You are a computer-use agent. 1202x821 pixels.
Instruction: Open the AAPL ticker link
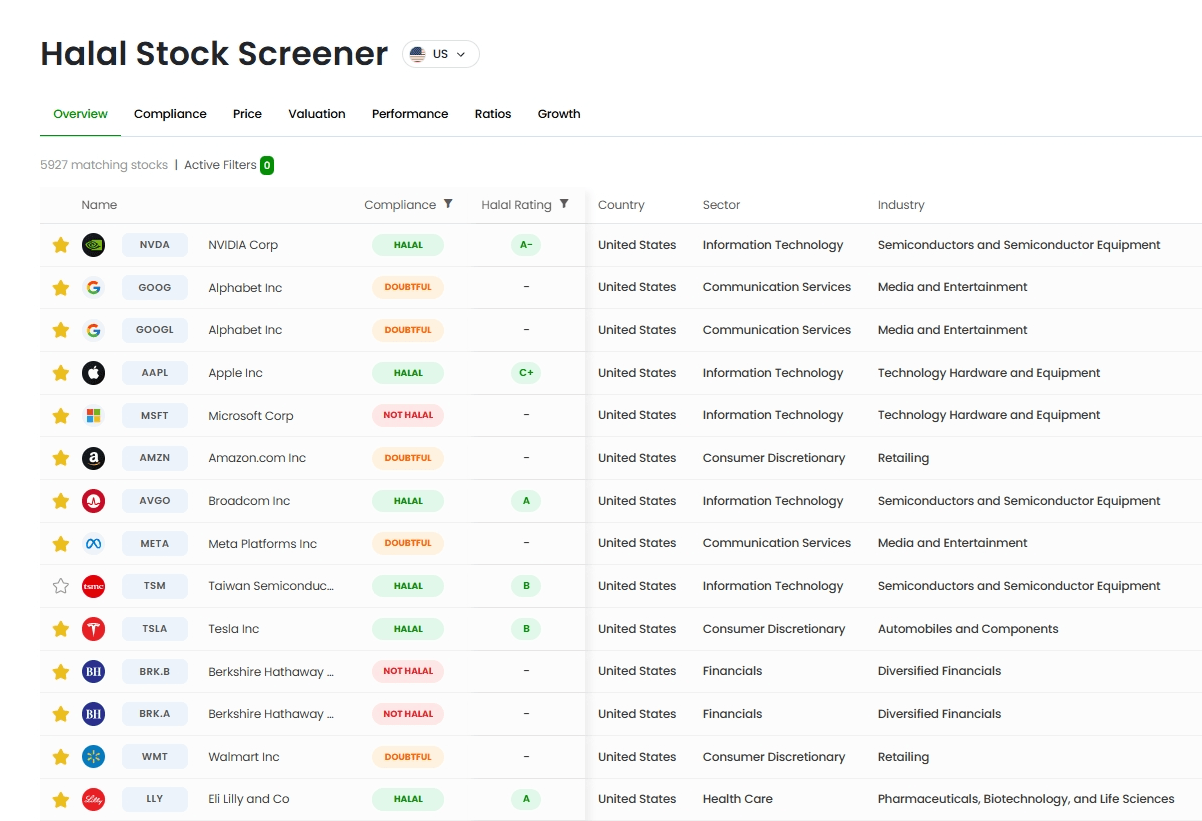tap(155, 373)
